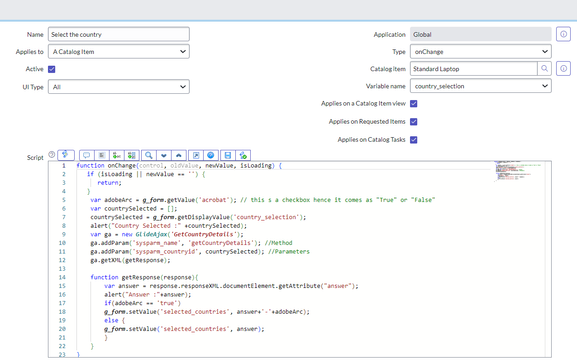Click the replace icon in script toolbar
Screen dimensions: 577x364
117,155
